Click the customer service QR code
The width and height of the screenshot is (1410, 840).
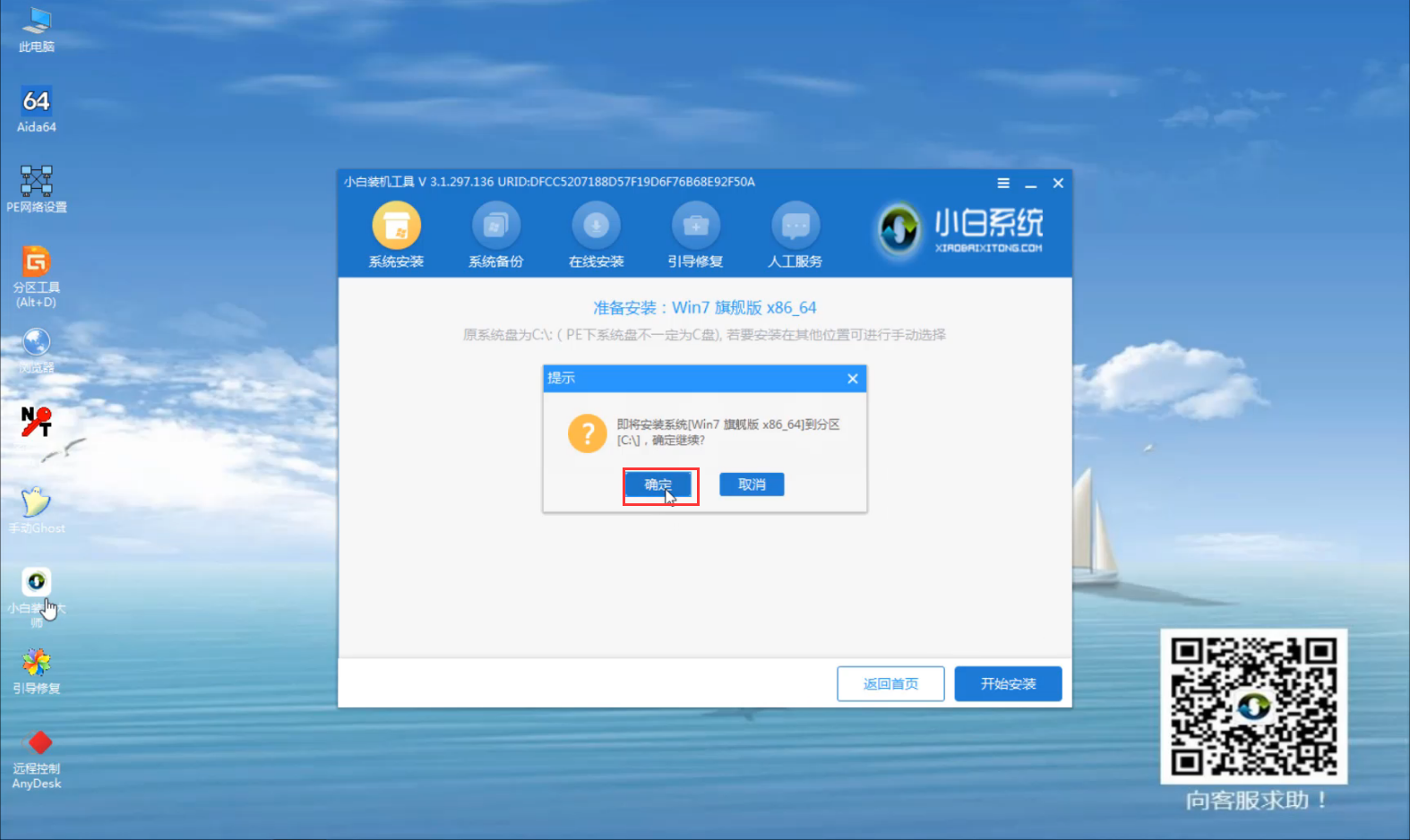tap(1253, 707)
